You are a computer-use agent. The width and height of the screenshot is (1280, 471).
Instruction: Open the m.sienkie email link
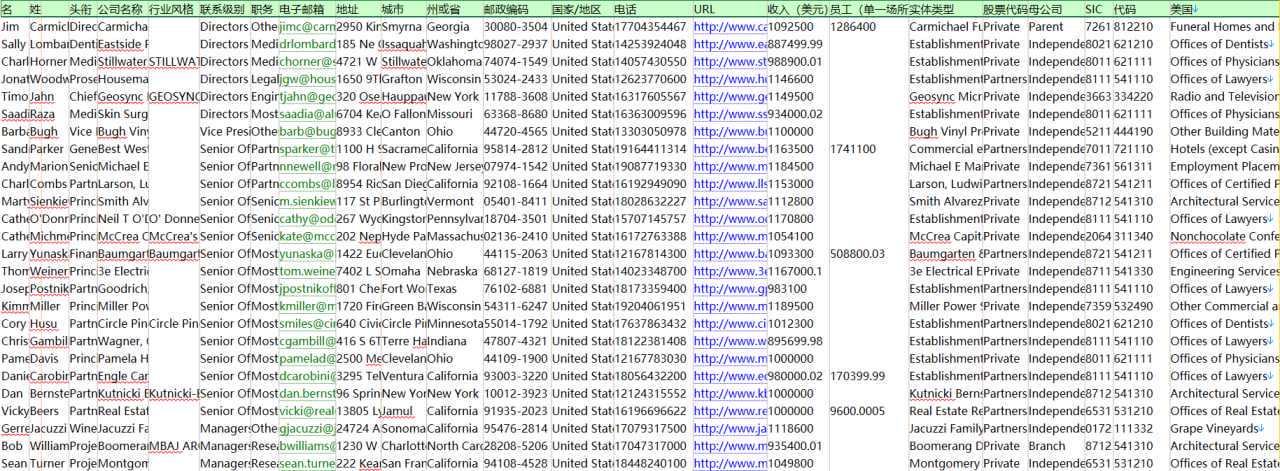pyautogui.click(x=307, y=202)
